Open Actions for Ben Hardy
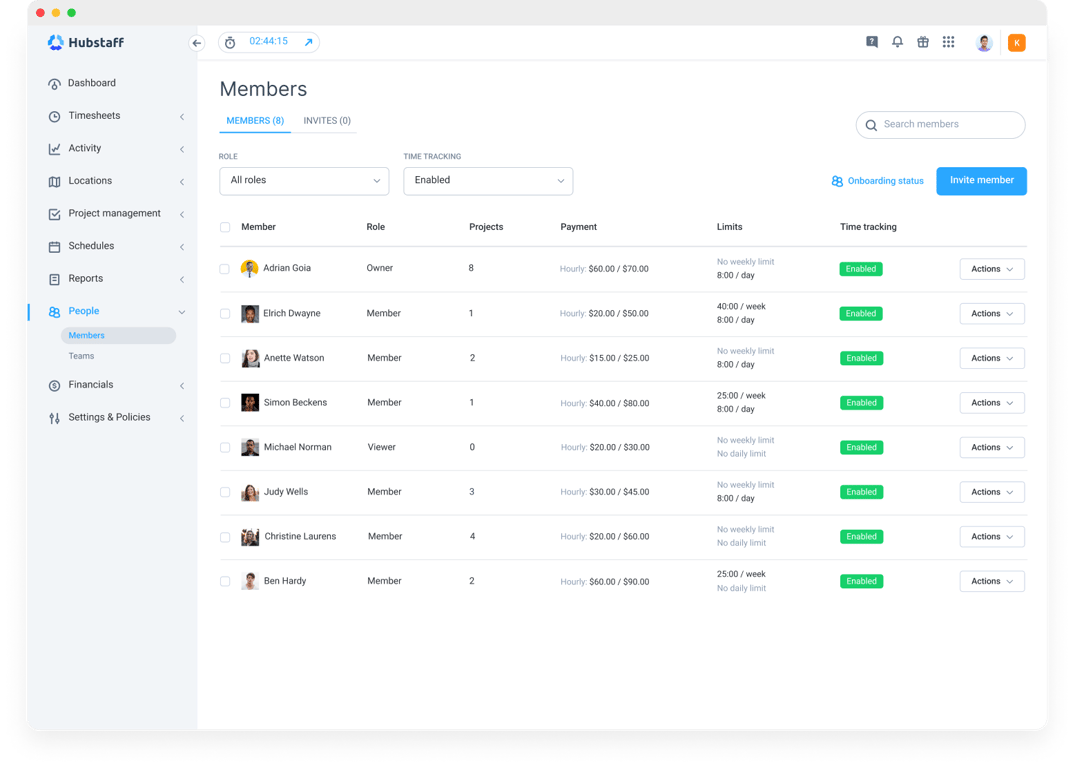 tap(991, 581)
